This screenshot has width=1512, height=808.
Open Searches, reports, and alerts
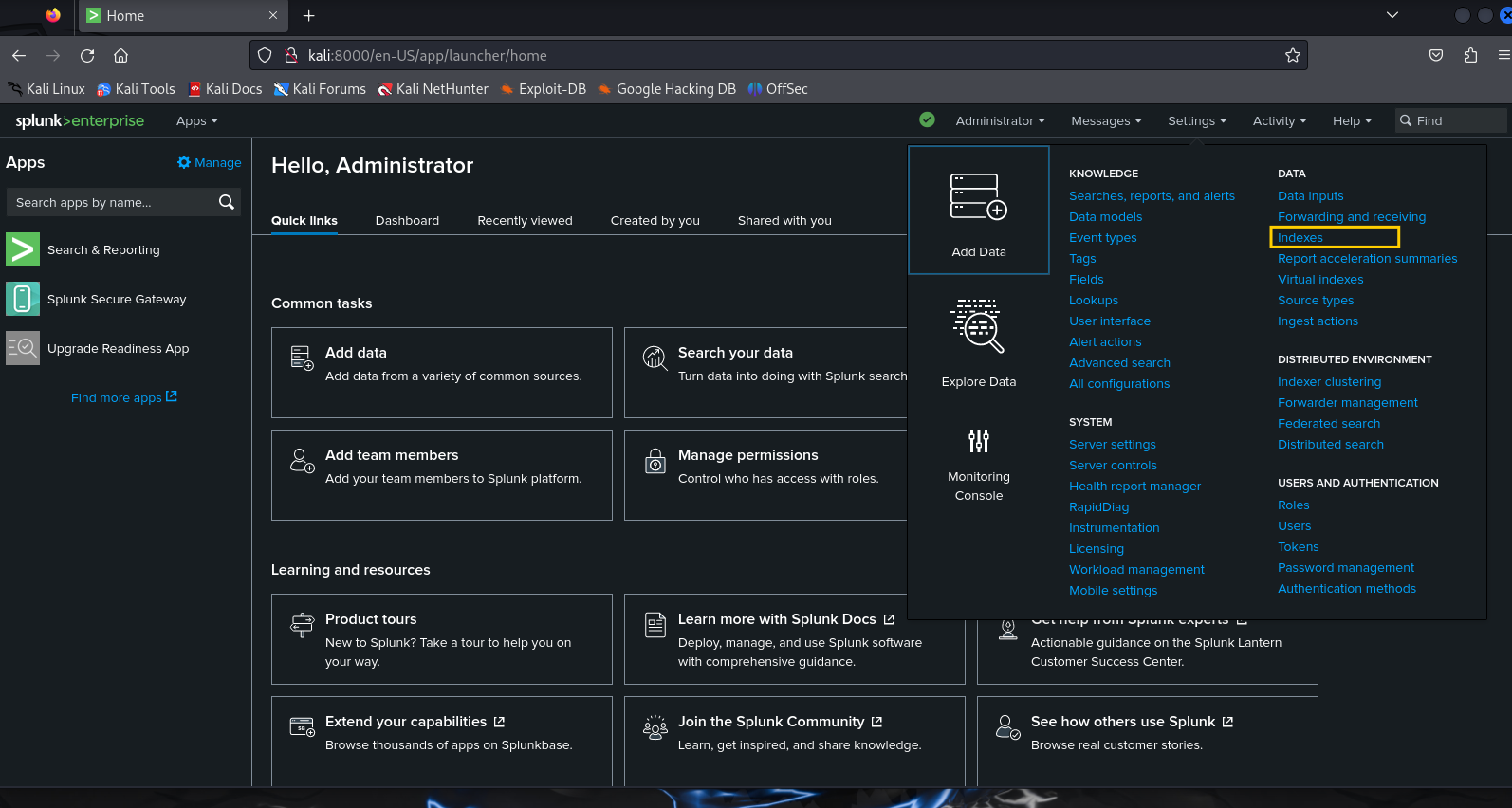1152,195
